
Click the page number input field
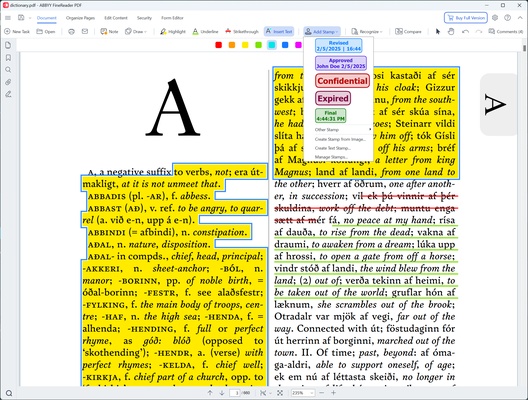point(235,393)
